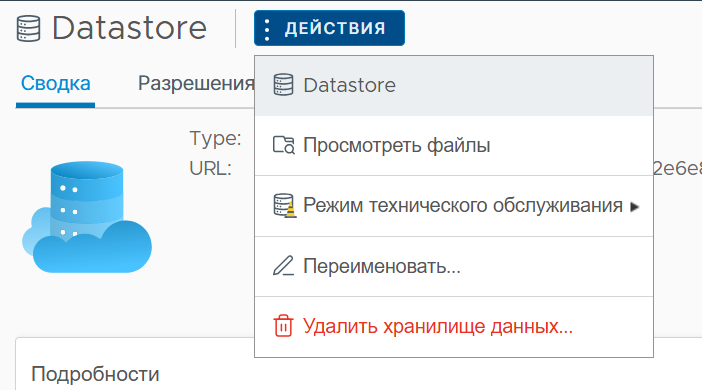The image size is (702, 390).
Task: Switch to the Сводка tab
Action: pyautogui.click(x=56, y=84)
